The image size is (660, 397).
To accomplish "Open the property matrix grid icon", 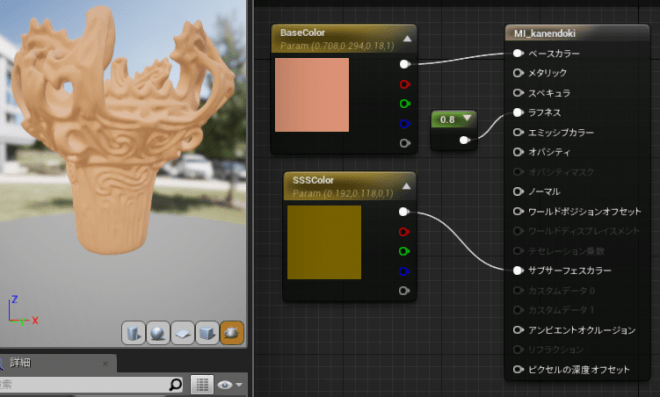I will (x=202, y=384).
